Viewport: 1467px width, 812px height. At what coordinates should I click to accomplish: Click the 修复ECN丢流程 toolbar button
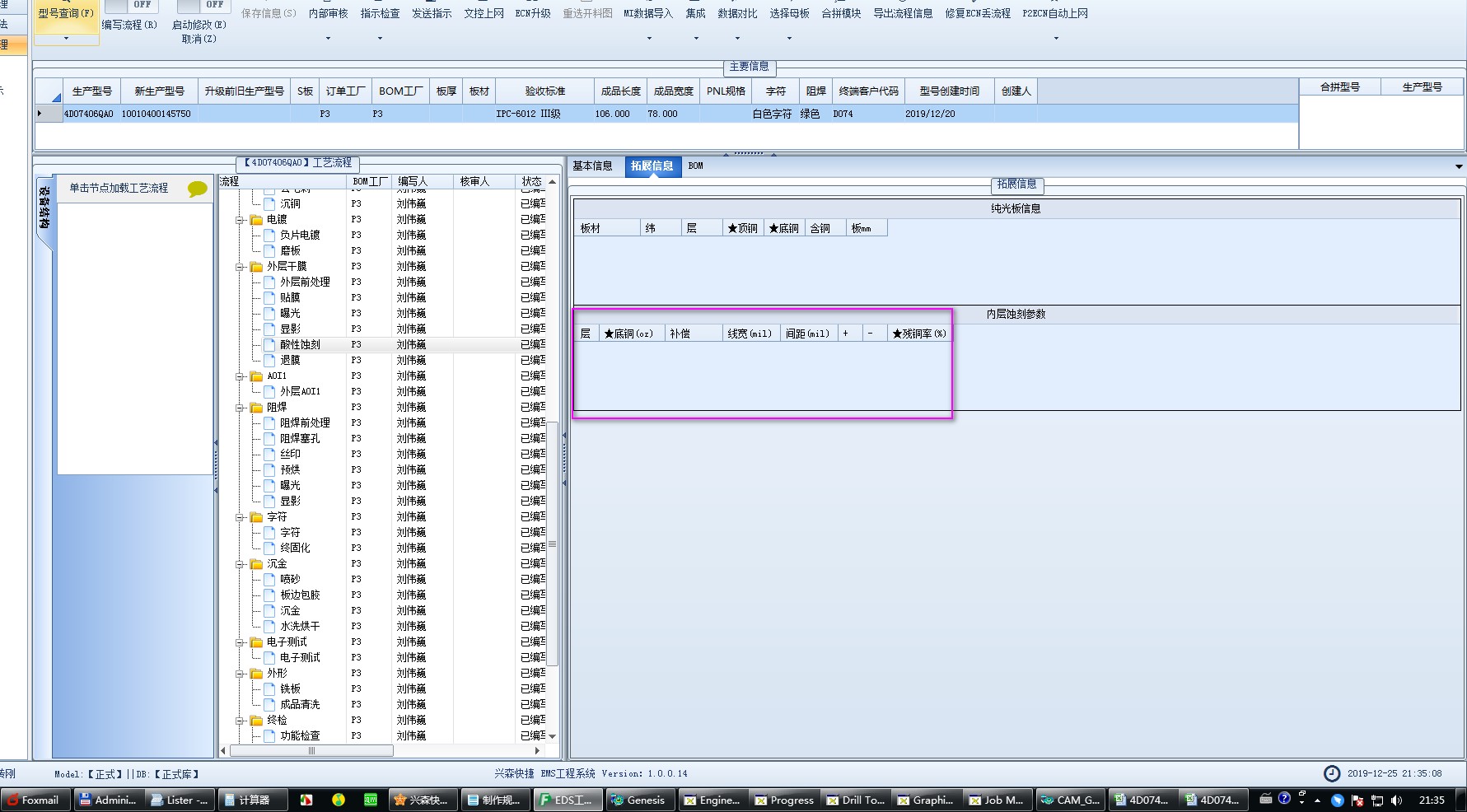point(978,14)
